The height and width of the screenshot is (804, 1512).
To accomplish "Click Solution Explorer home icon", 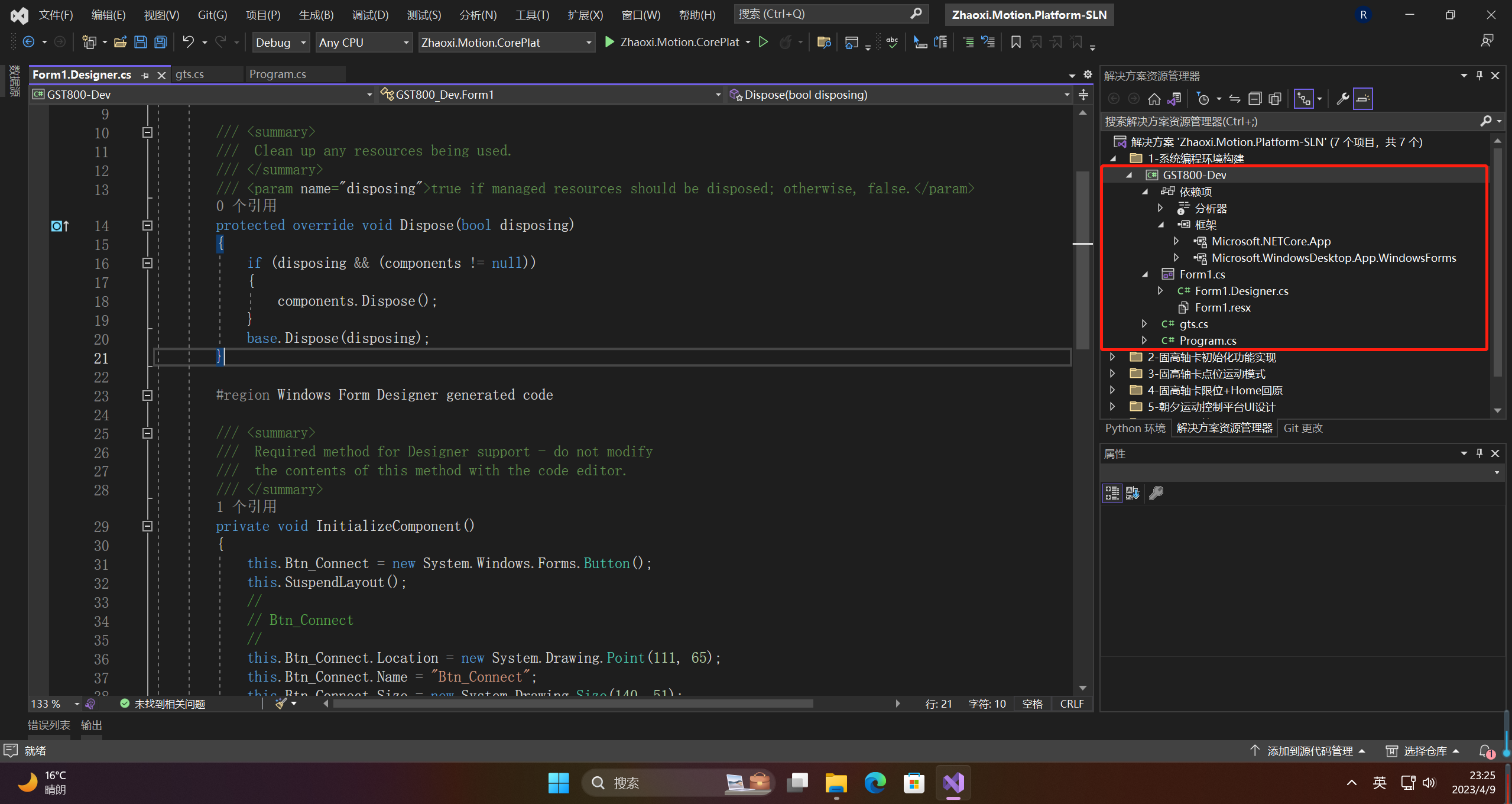I will pos(1154,99).
